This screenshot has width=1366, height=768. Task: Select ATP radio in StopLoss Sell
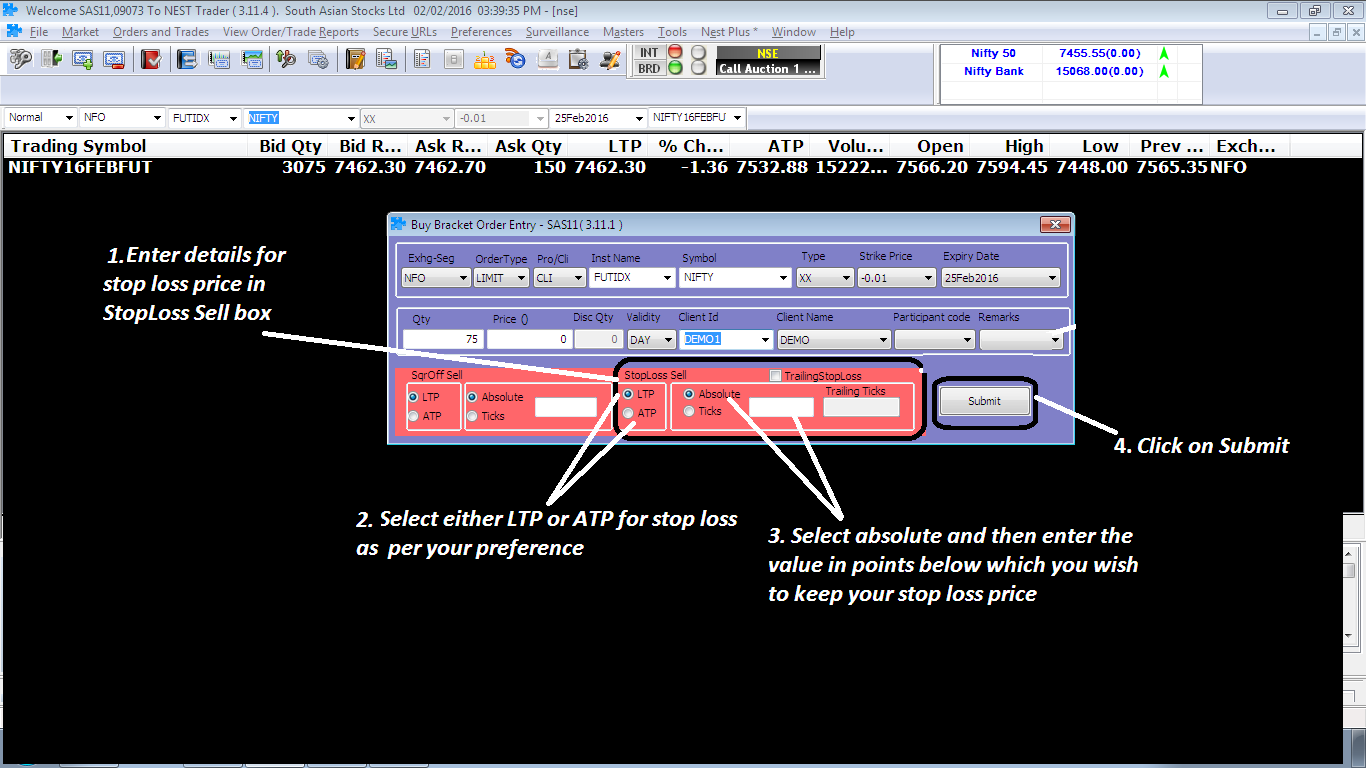pos(628,413)
